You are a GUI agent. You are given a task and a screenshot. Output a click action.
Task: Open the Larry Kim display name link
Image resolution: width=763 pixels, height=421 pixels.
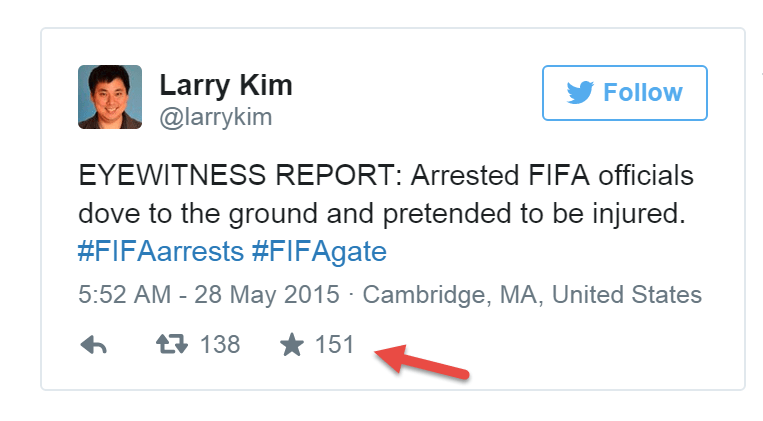tap(226, 85)
